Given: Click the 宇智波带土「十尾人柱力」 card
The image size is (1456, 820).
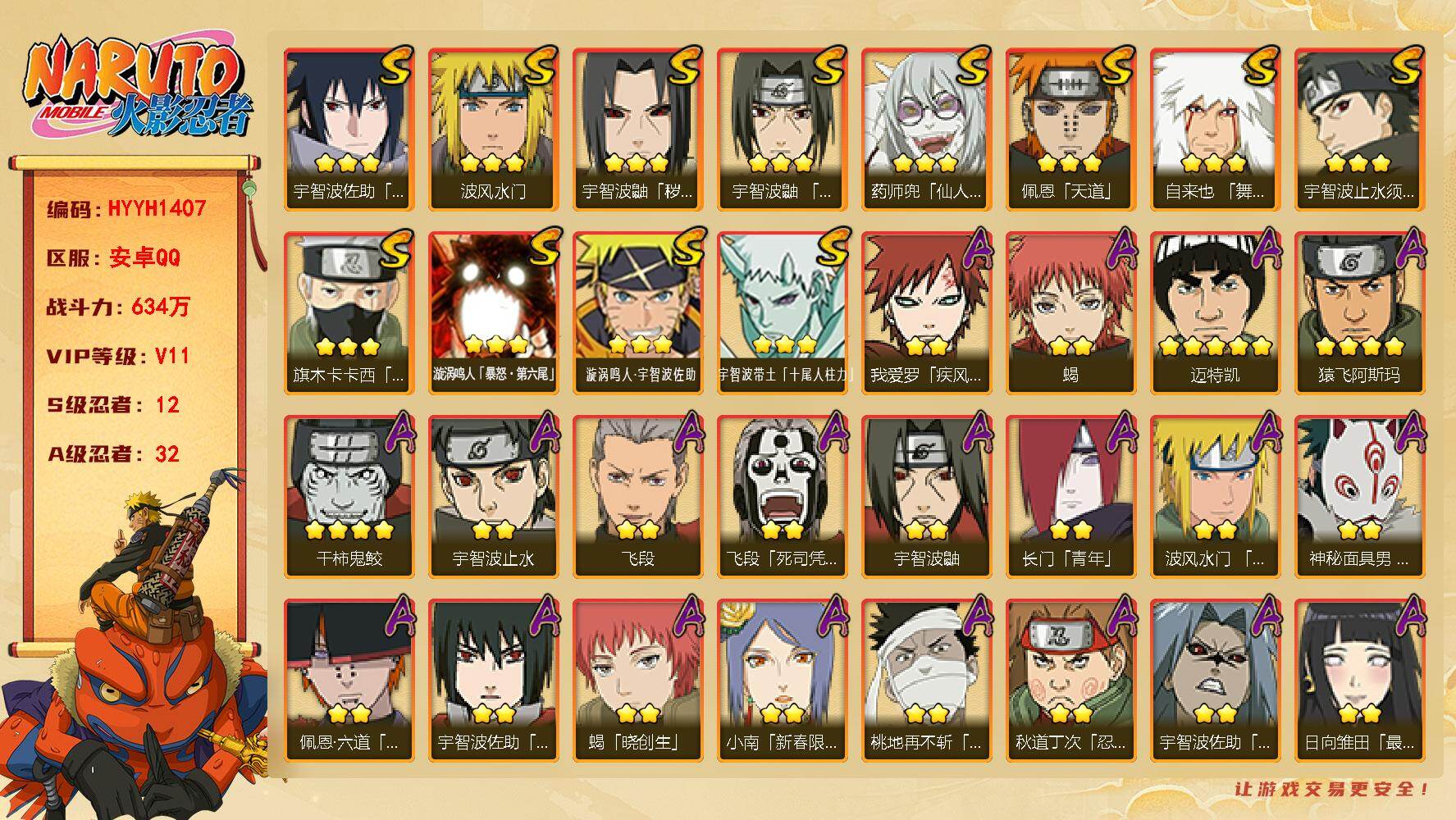Looking at the screenshot, I should coord(782,312).
